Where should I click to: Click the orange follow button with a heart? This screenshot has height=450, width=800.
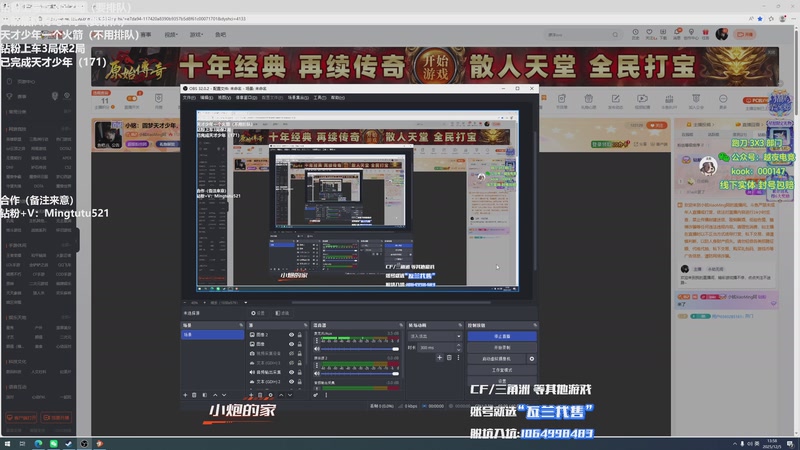point(657,125)
